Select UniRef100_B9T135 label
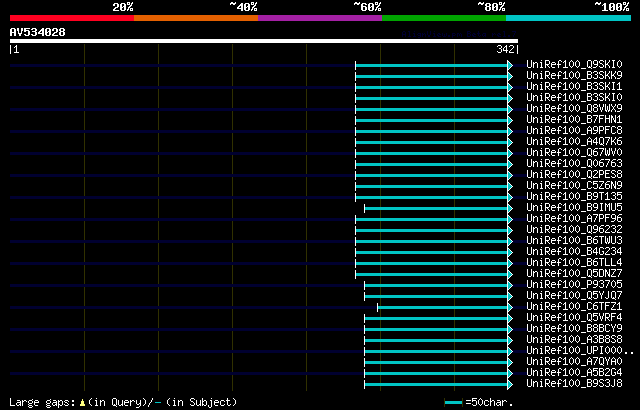Viewport: 640px width, 410px height. pos(574,197)
